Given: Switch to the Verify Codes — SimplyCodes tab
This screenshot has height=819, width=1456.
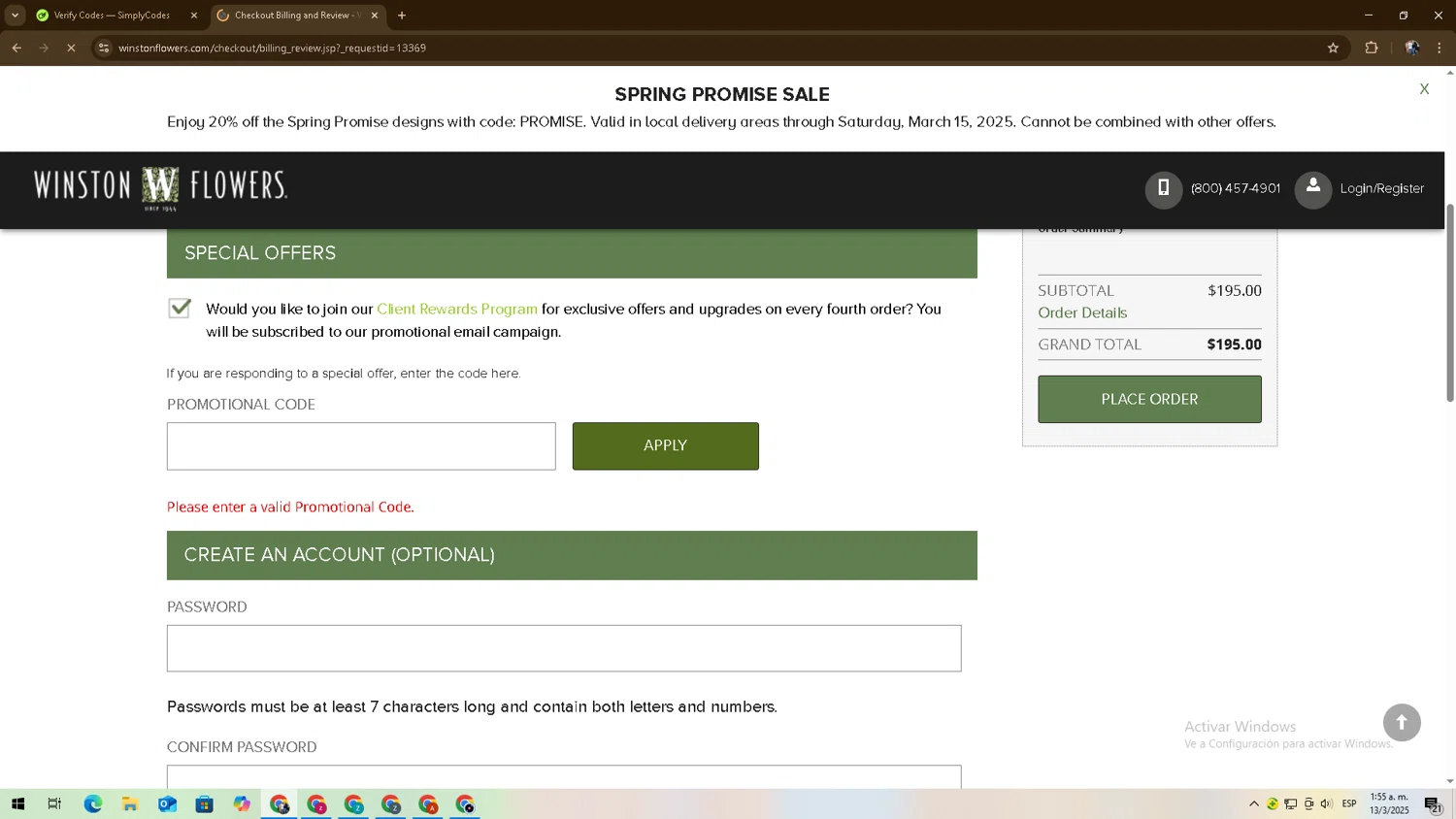Looking at the screenshot, I should point(112,16).
